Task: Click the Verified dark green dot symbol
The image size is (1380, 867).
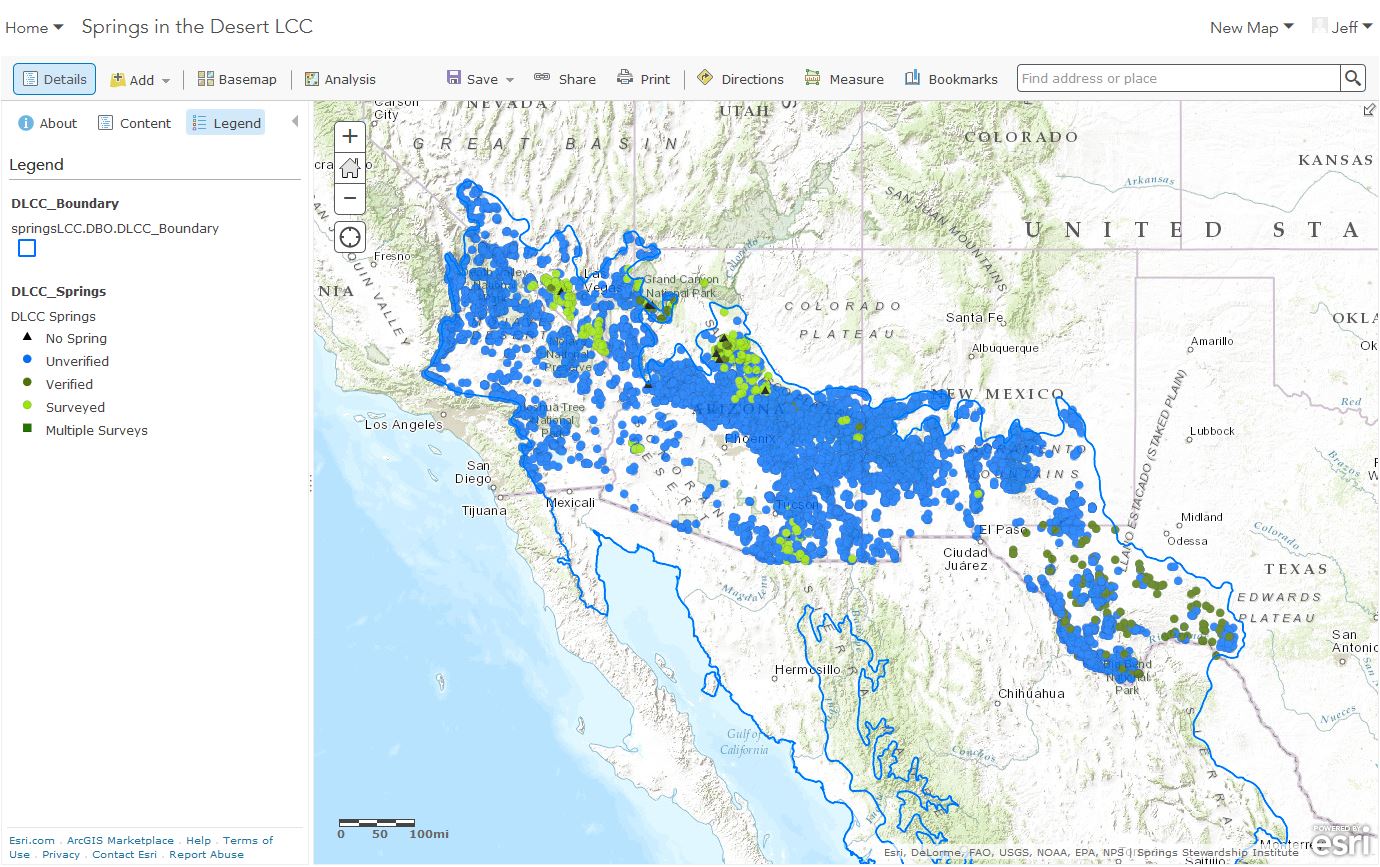Action: click(27, 383)
